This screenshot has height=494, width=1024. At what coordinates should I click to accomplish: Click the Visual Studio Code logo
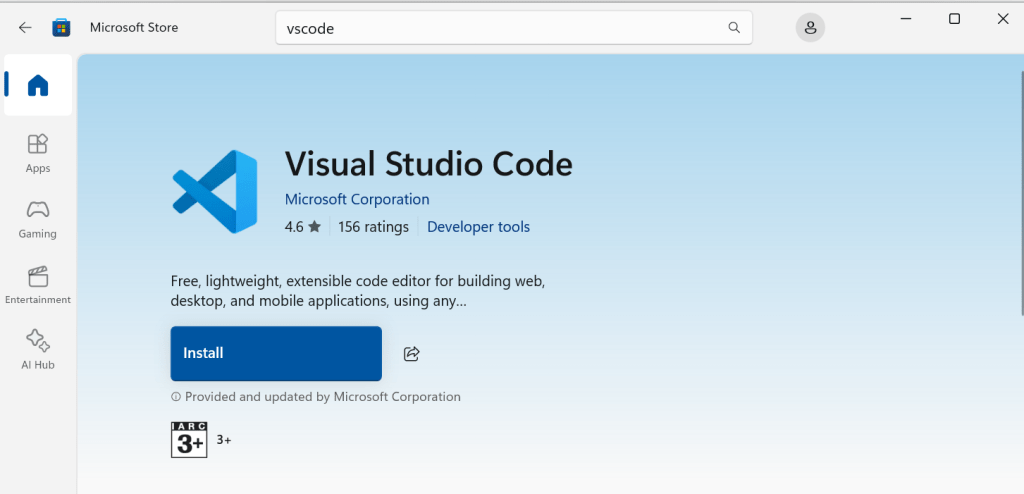click(215, 191)
